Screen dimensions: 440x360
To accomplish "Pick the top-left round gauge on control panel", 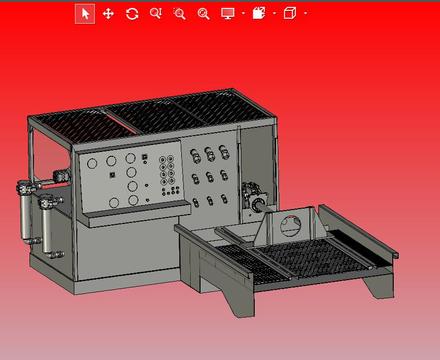I will (x=92, y=163).
